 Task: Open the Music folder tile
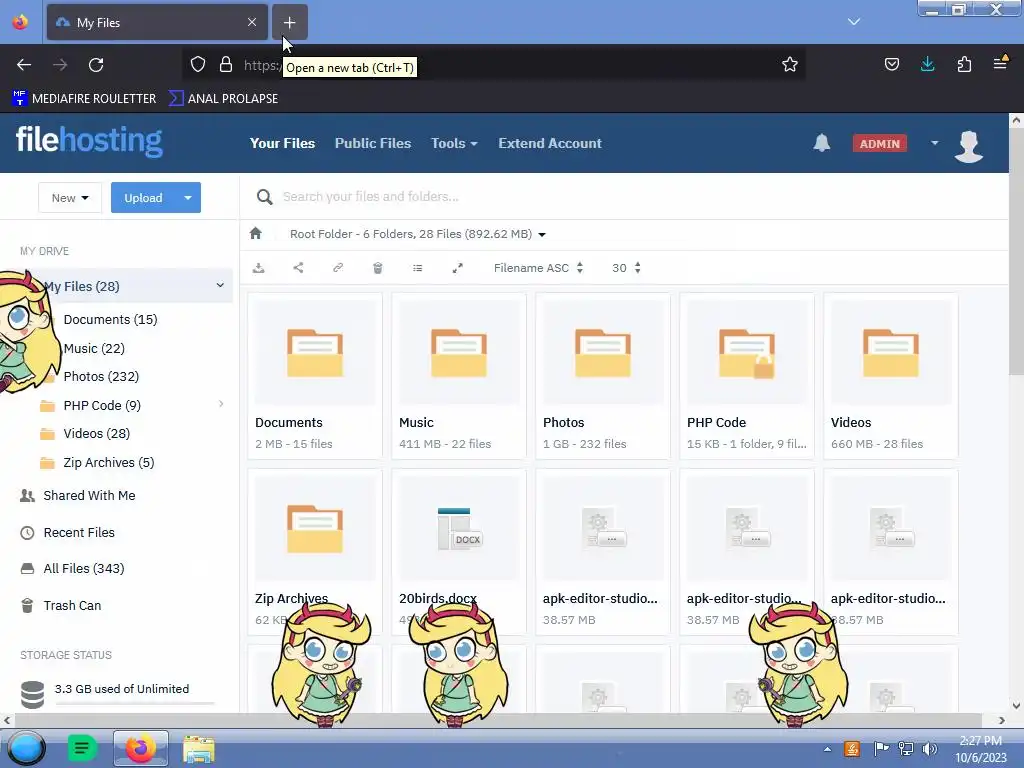click(458, 376)
